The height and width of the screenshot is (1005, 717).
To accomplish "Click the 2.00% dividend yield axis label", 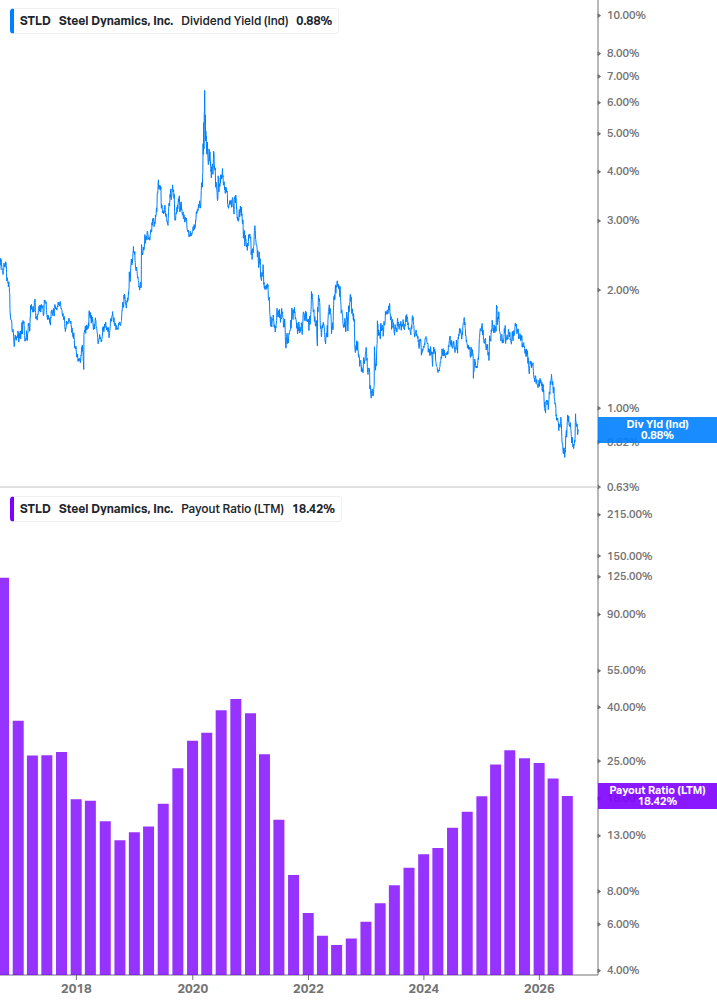I will 623,290.
